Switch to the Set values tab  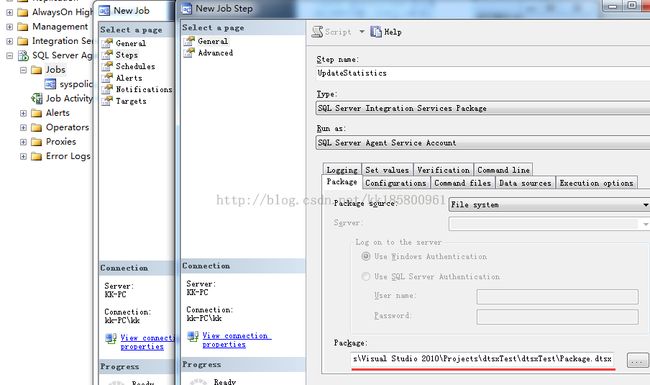point(387,170)
